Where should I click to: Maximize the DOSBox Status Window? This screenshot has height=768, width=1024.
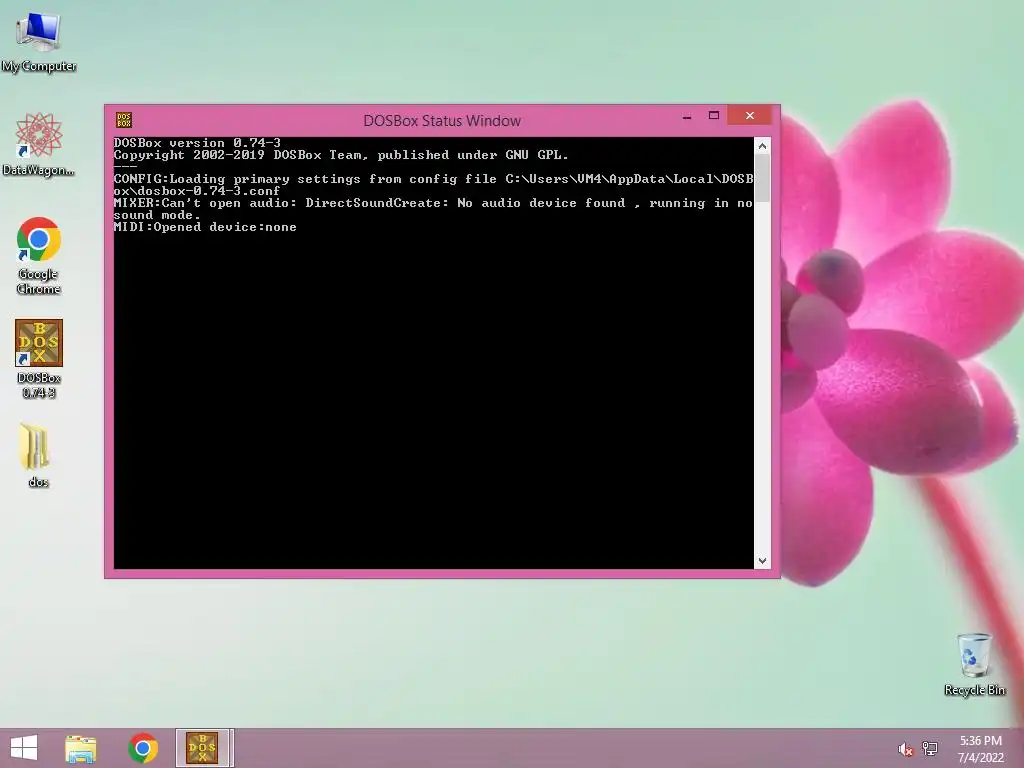(714, 116)
